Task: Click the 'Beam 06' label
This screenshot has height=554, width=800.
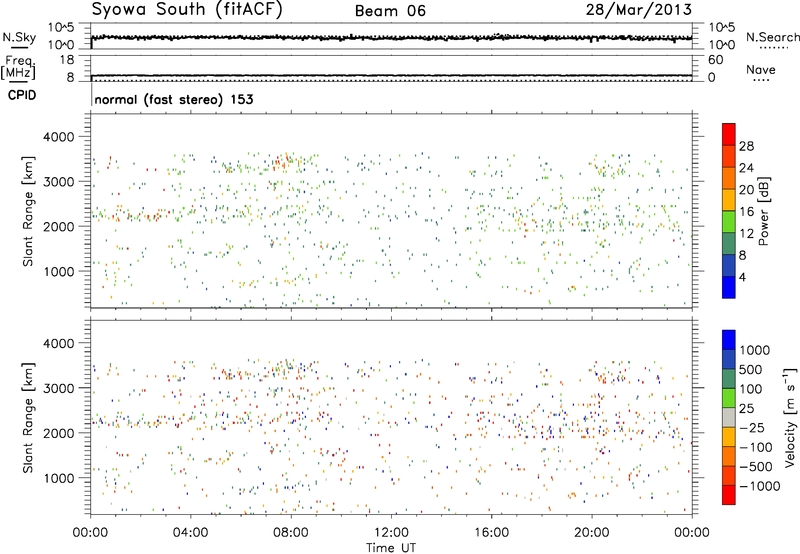Action: click(390, 11)
